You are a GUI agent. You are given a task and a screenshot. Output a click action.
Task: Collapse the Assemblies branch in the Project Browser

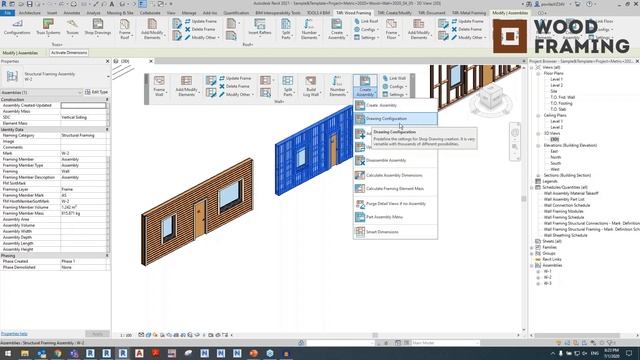pyautogui.click(x=532, y=265)
